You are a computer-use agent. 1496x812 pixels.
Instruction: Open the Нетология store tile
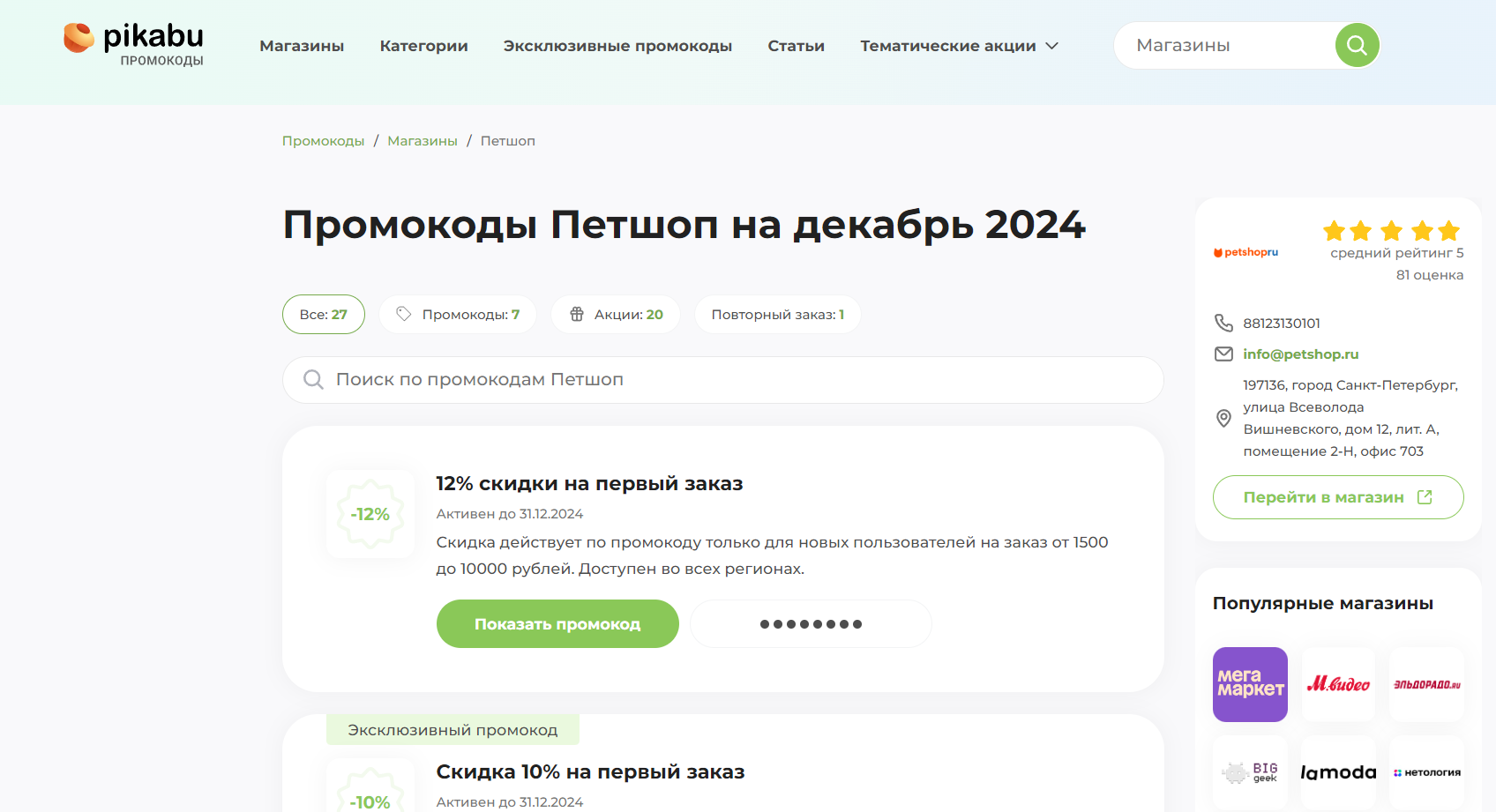(x=1426, y=772)
